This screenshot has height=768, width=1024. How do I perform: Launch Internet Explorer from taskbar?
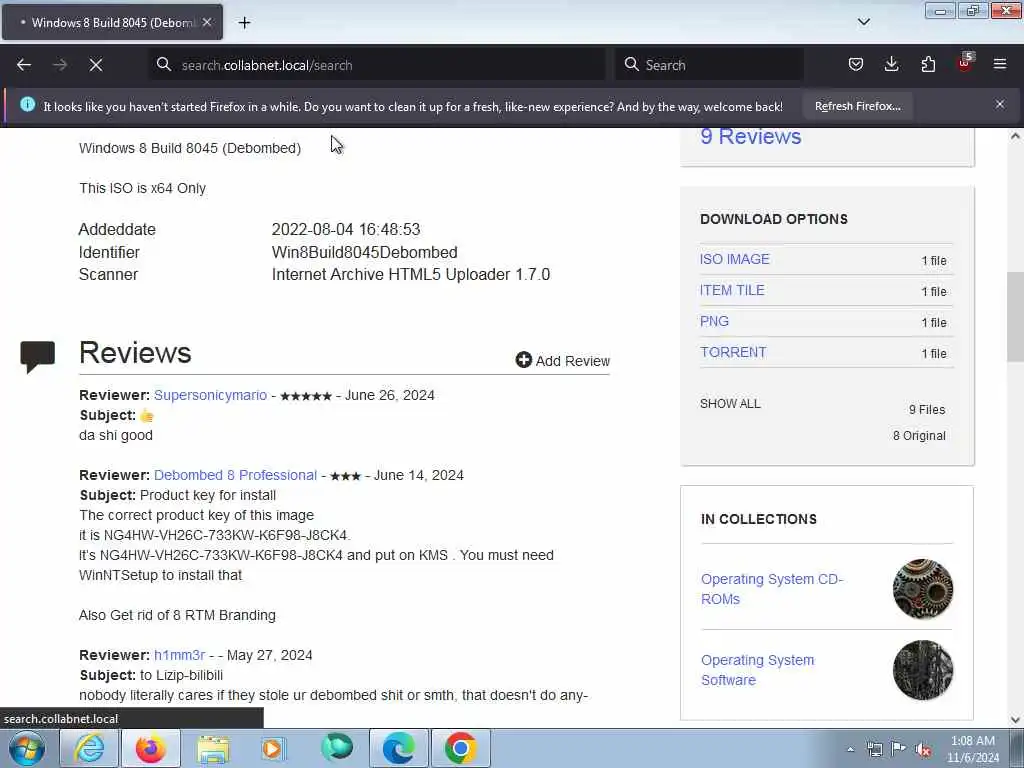(x=89, y=748)
